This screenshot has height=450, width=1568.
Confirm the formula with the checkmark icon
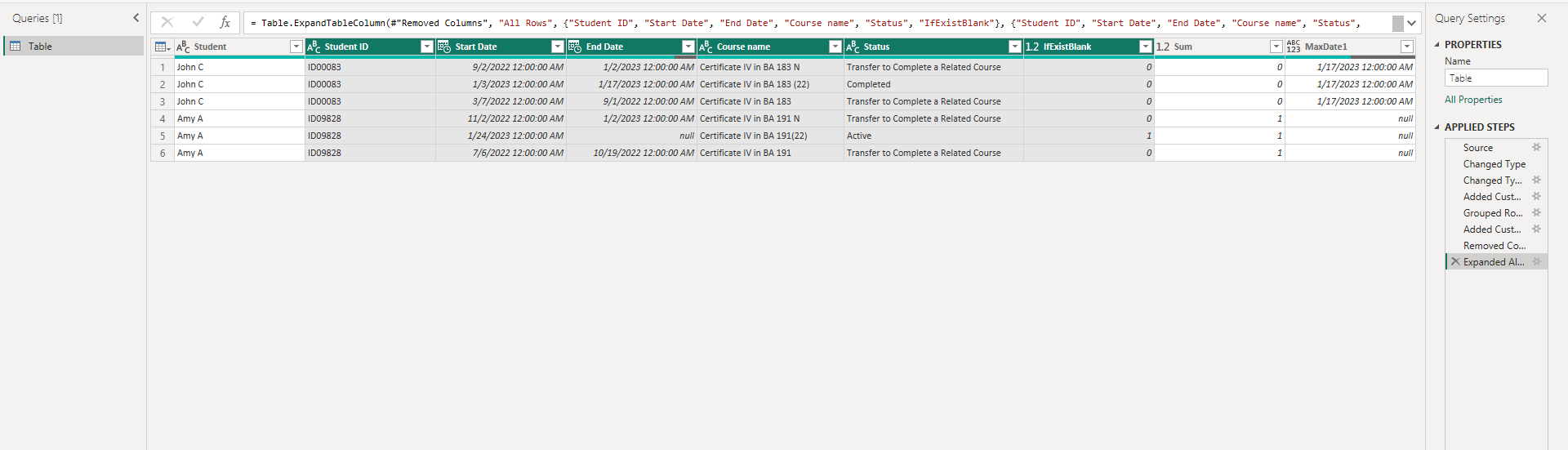(x=197, y=23)
